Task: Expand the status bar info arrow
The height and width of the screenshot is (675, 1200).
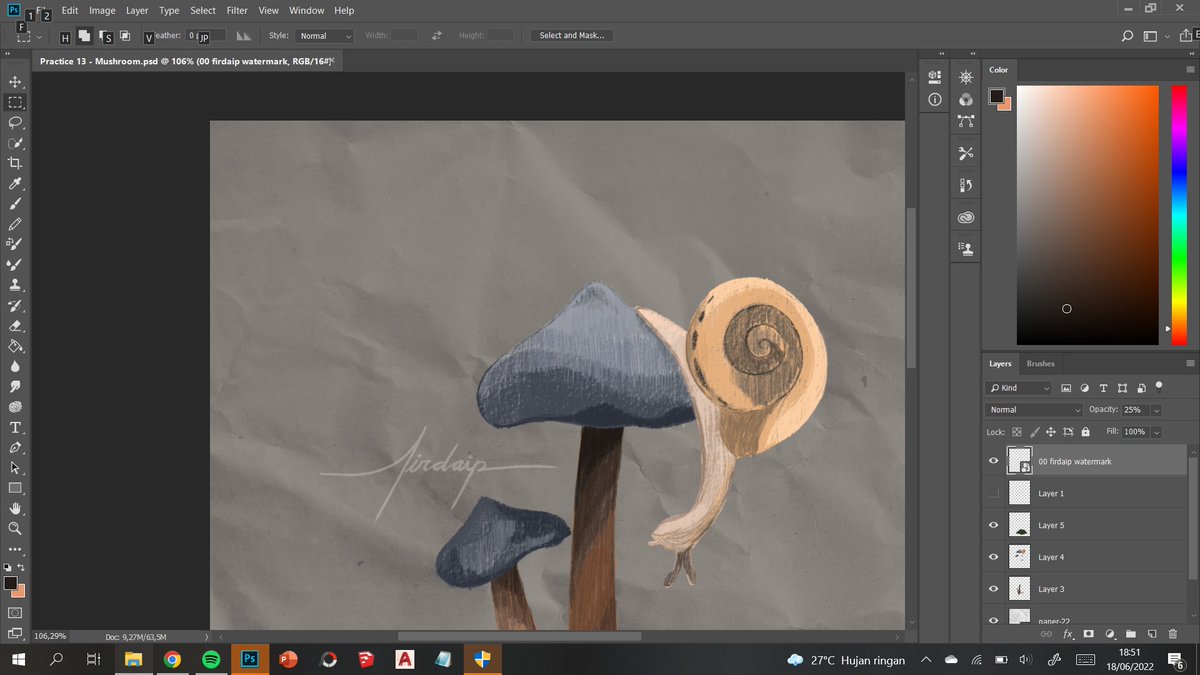Action: click(207, 636)
